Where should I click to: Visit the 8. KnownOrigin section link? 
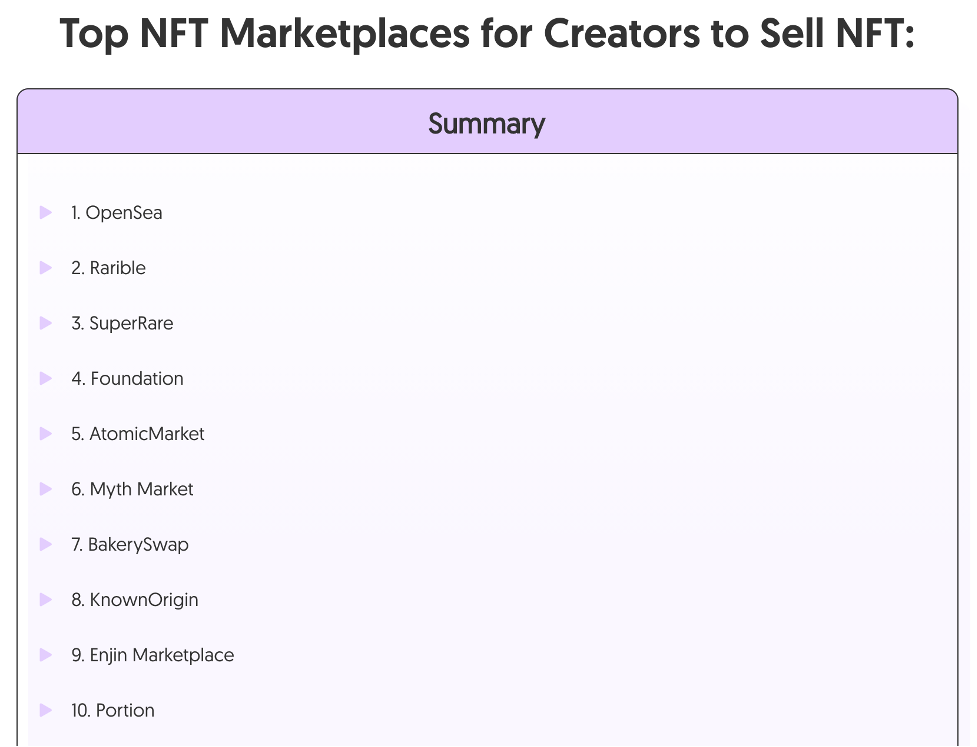click(x=135, y=600)
